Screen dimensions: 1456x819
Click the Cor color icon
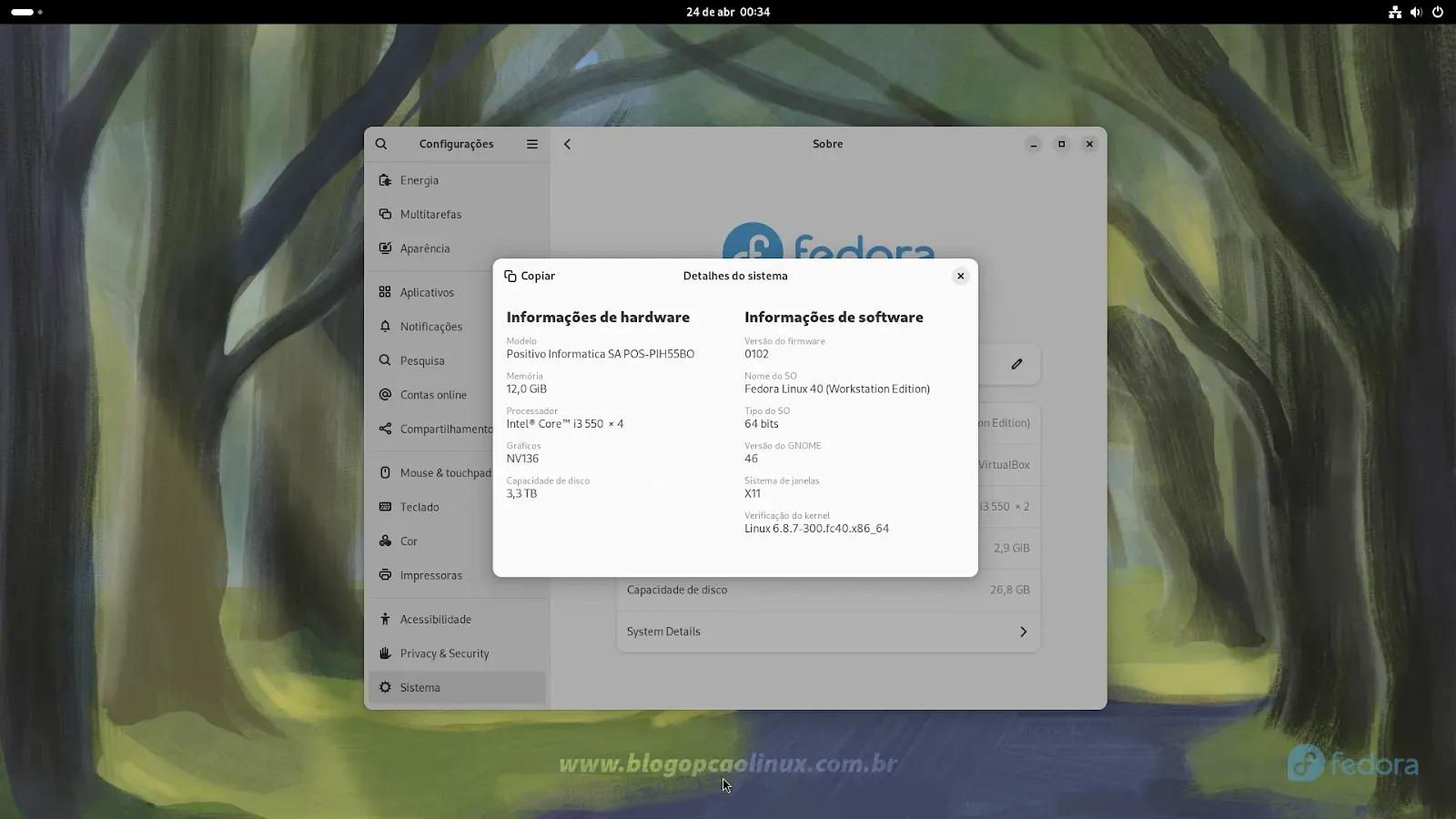pos(385,541)
